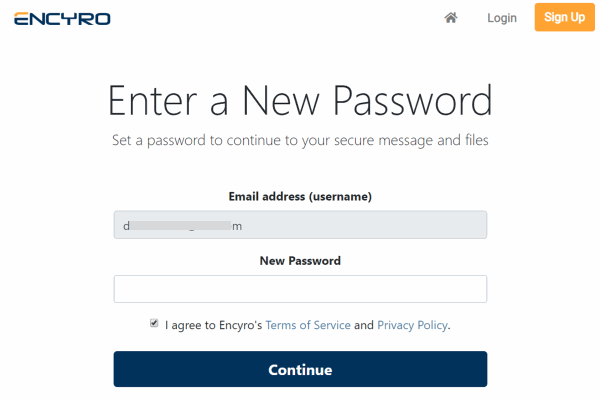Screen dimensions: 600x401
Task: Click the redacted gray part of email
Action: click(x=181, y=225)
